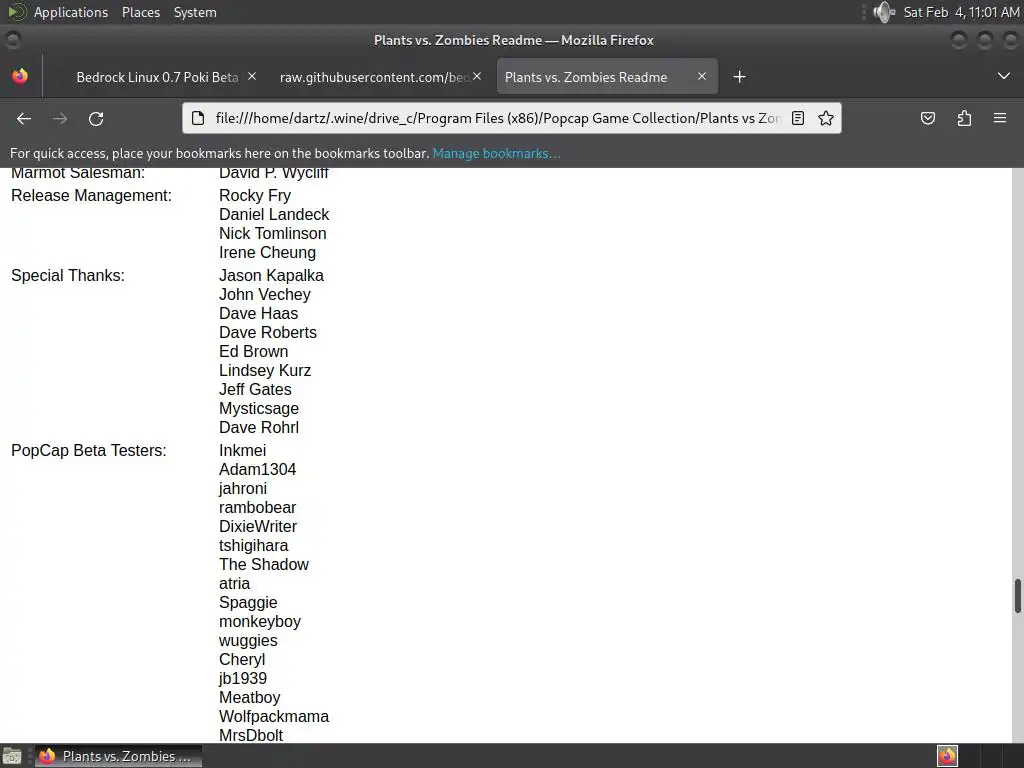Click the name Nick Tomlinson
Viewport: 1024px width, 768px height.
point(272,233)
